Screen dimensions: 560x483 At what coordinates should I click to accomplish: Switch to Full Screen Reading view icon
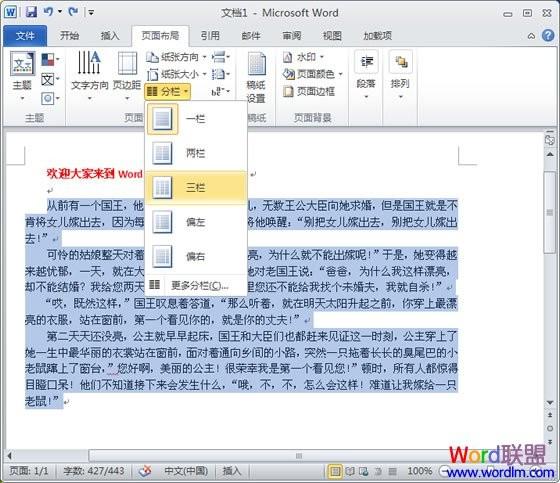[x=350, y=472]
